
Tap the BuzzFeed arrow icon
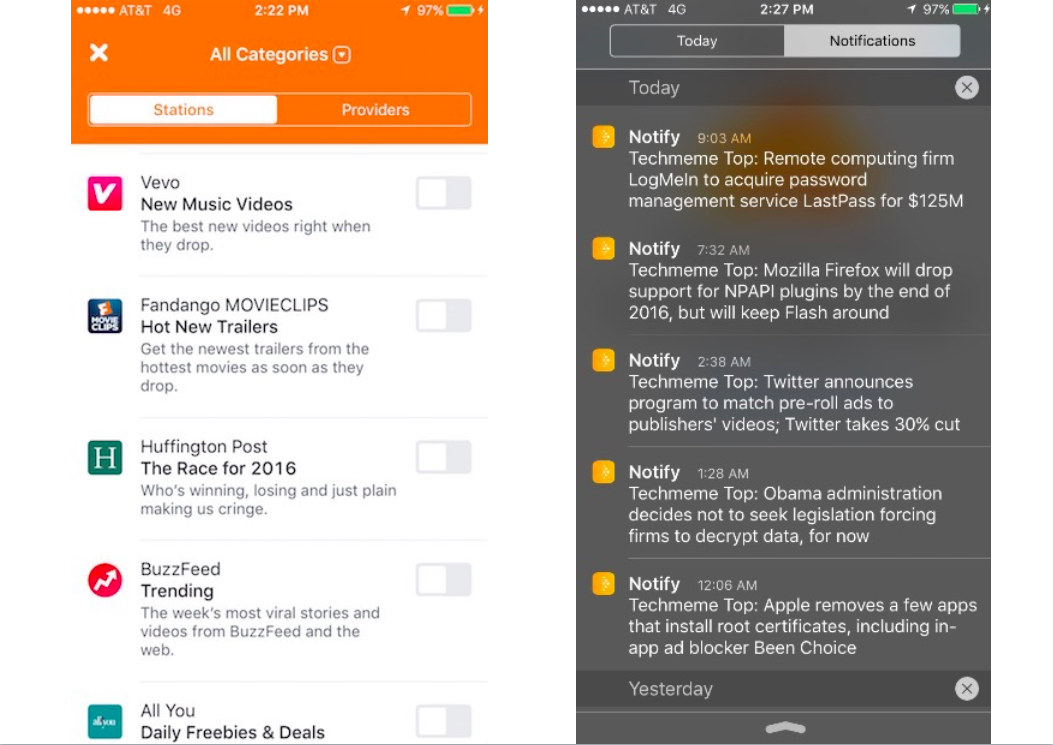coord(105,578)
